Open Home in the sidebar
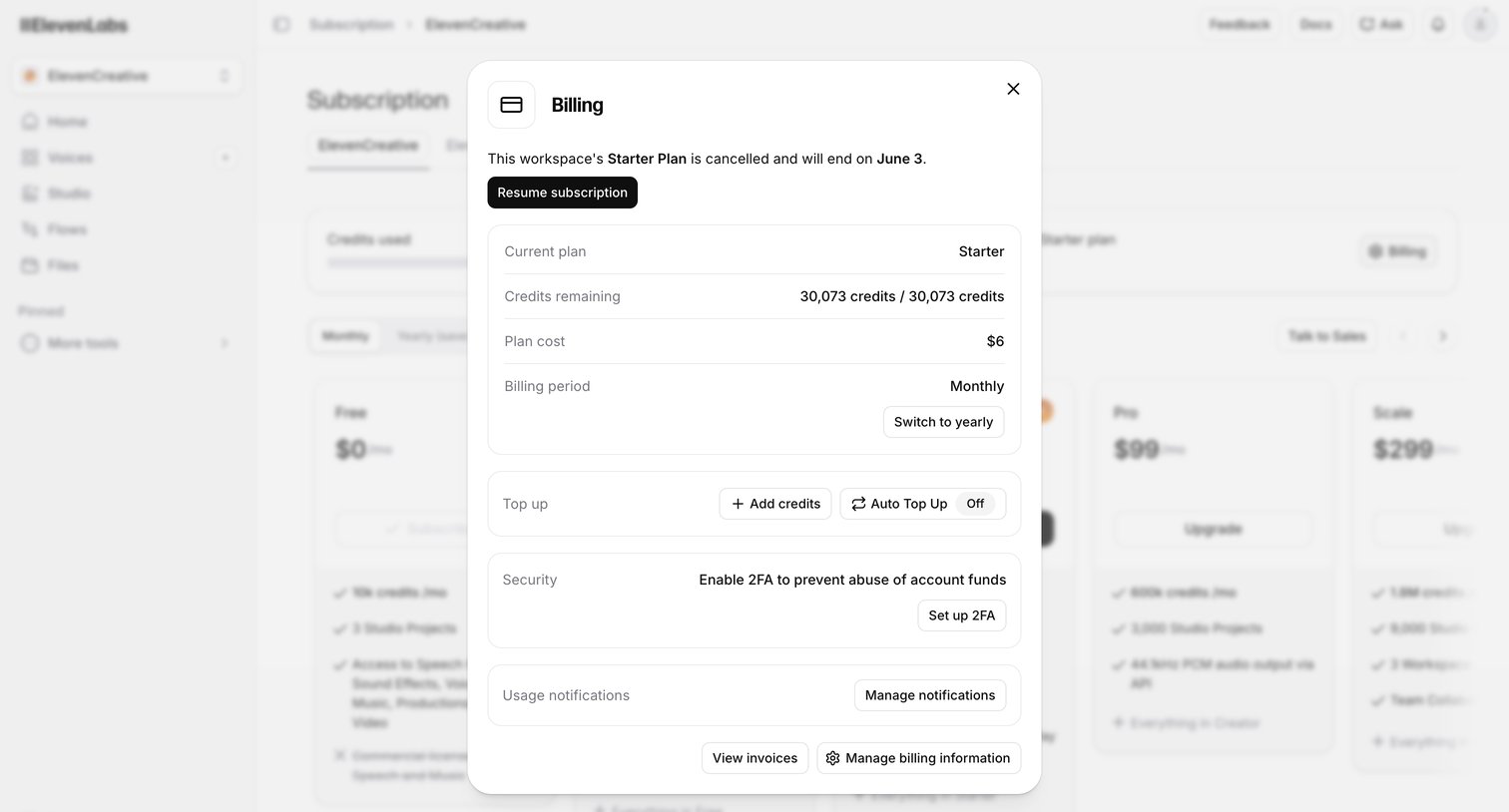1509x812 pixels. 127,122
